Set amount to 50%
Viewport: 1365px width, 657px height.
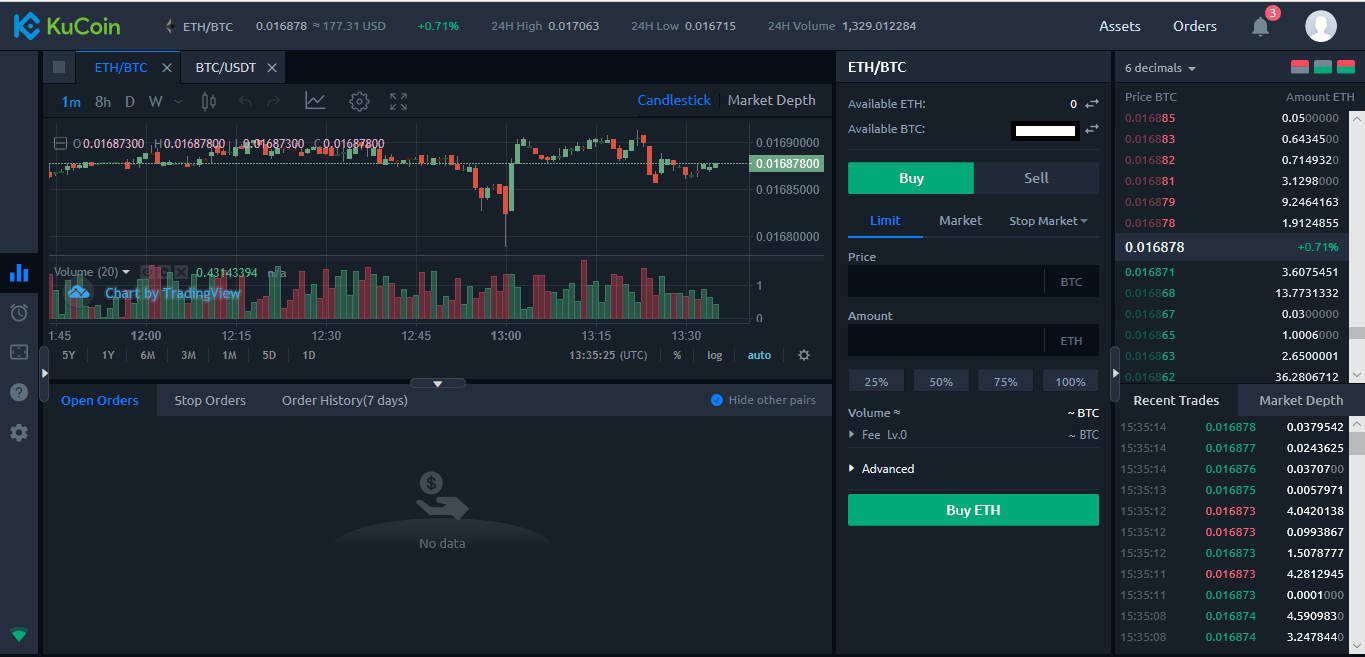click(941, 381)
